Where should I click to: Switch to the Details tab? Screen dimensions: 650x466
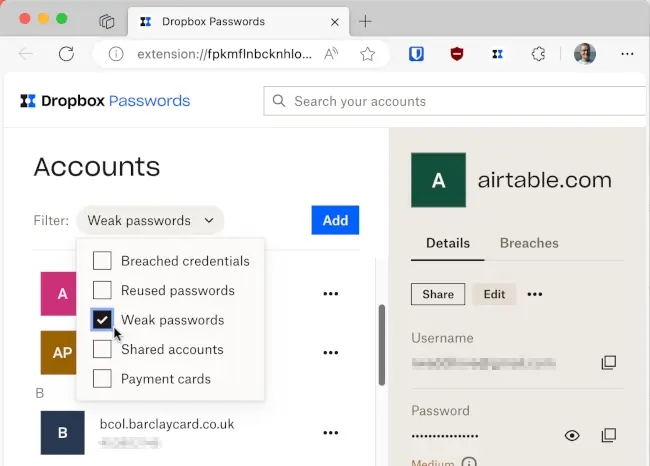448,243
